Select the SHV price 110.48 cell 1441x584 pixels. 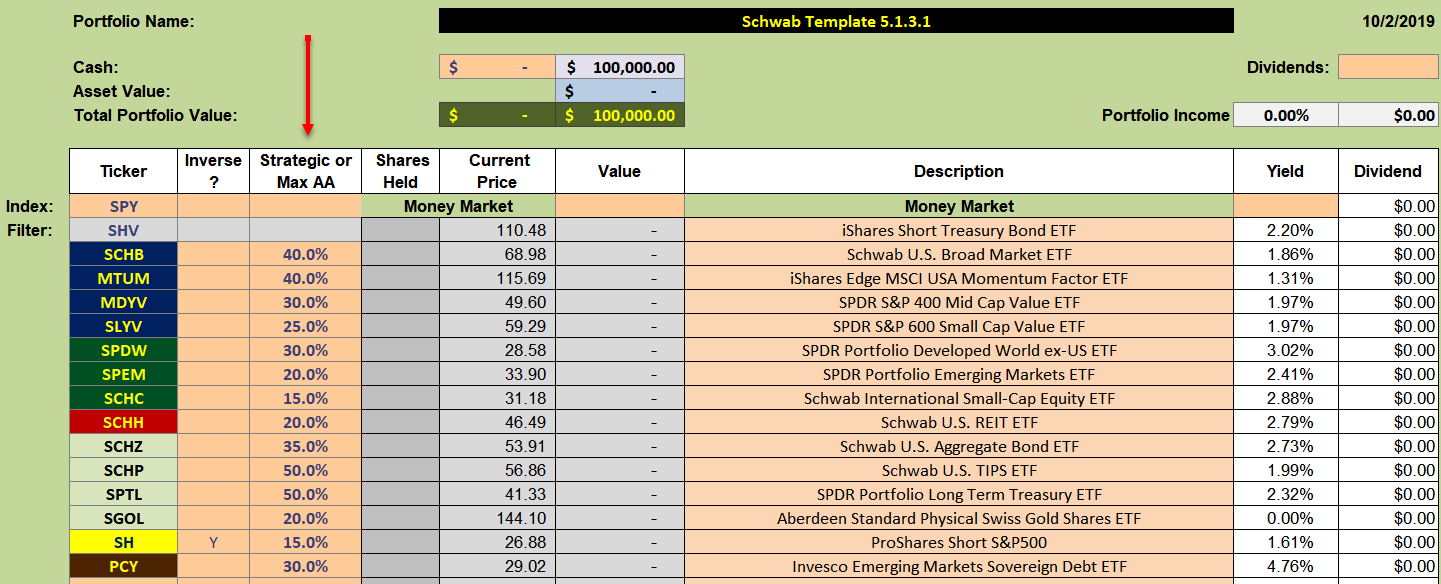click(497, 230)
